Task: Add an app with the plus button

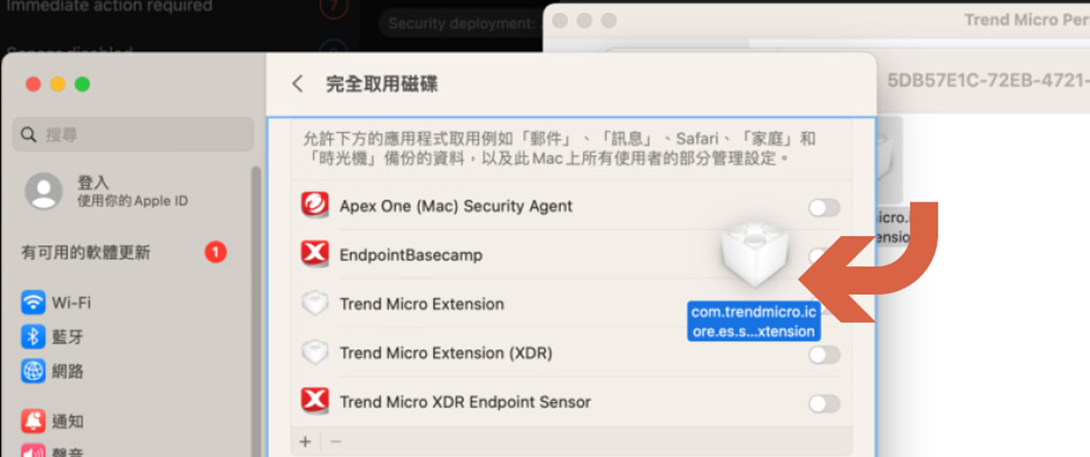Action: [305, 441]
